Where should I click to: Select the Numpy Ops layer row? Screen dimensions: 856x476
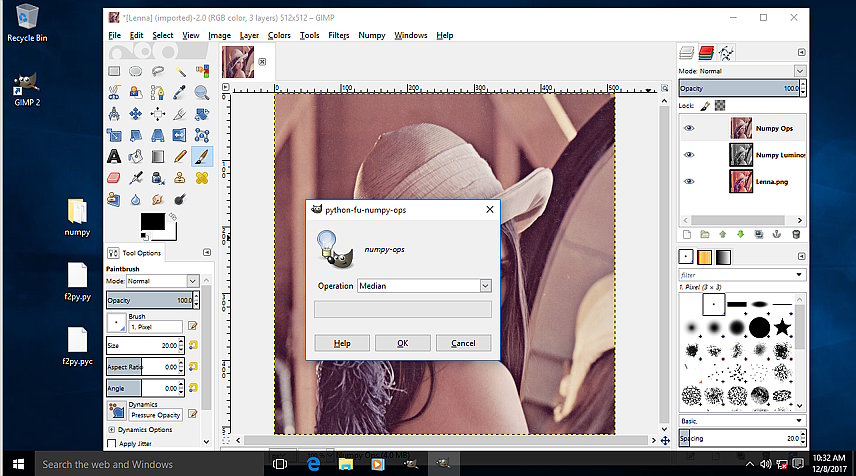[x=742, y=128]
